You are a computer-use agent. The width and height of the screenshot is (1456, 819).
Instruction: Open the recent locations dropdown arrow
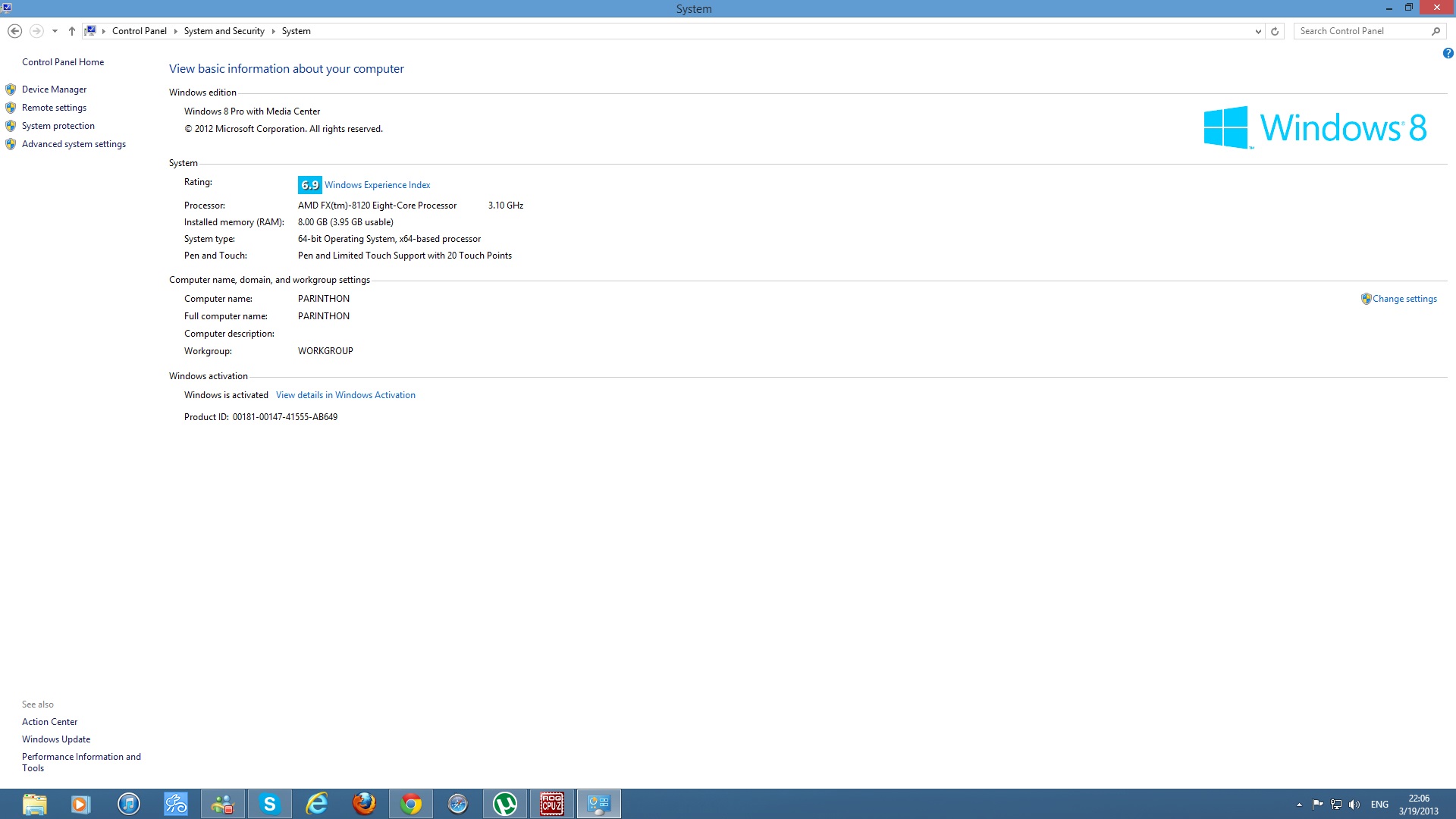tap(55, 31)
